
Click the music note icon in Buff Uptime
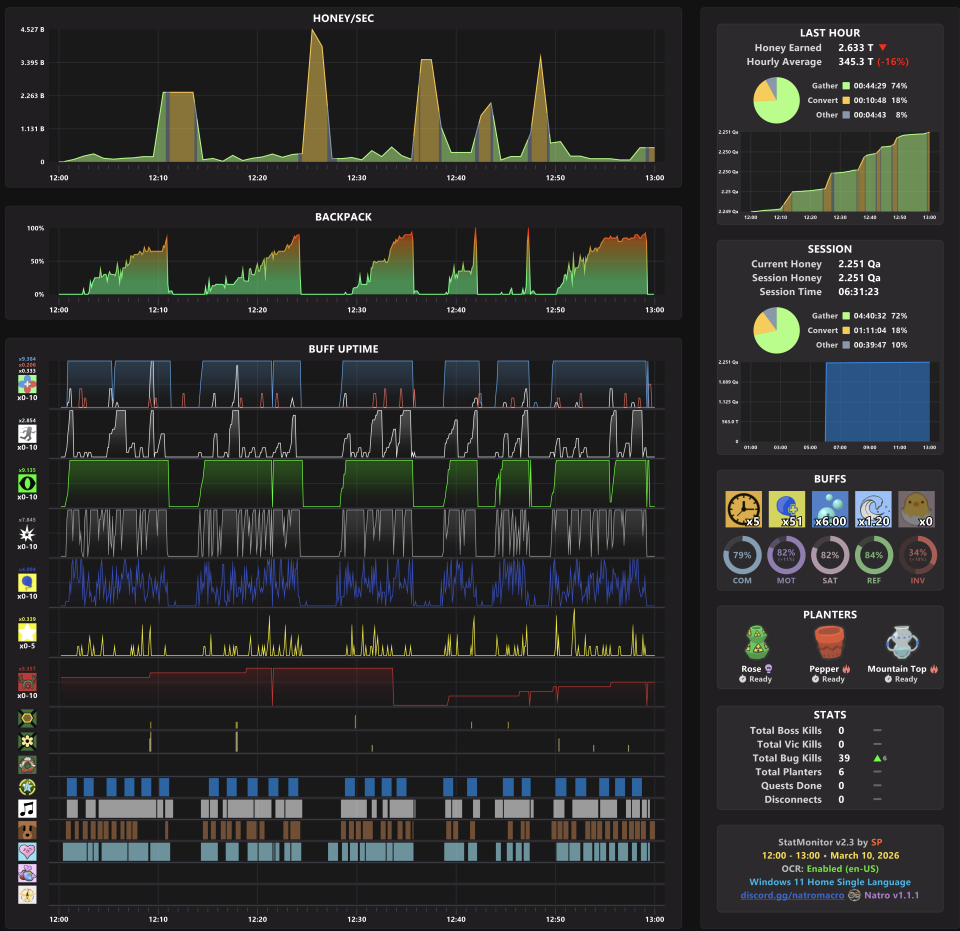coord(28,808)
